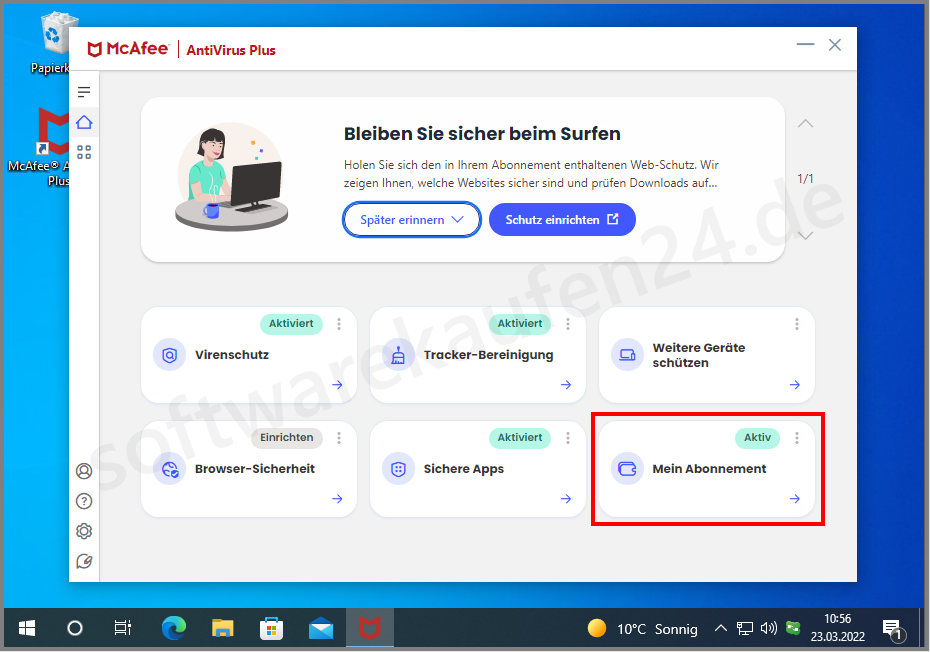This screenshot has width=930, height=652.
Task: Open Weitere Geräte schützen via its arrow link
Action: coord(793,385)
